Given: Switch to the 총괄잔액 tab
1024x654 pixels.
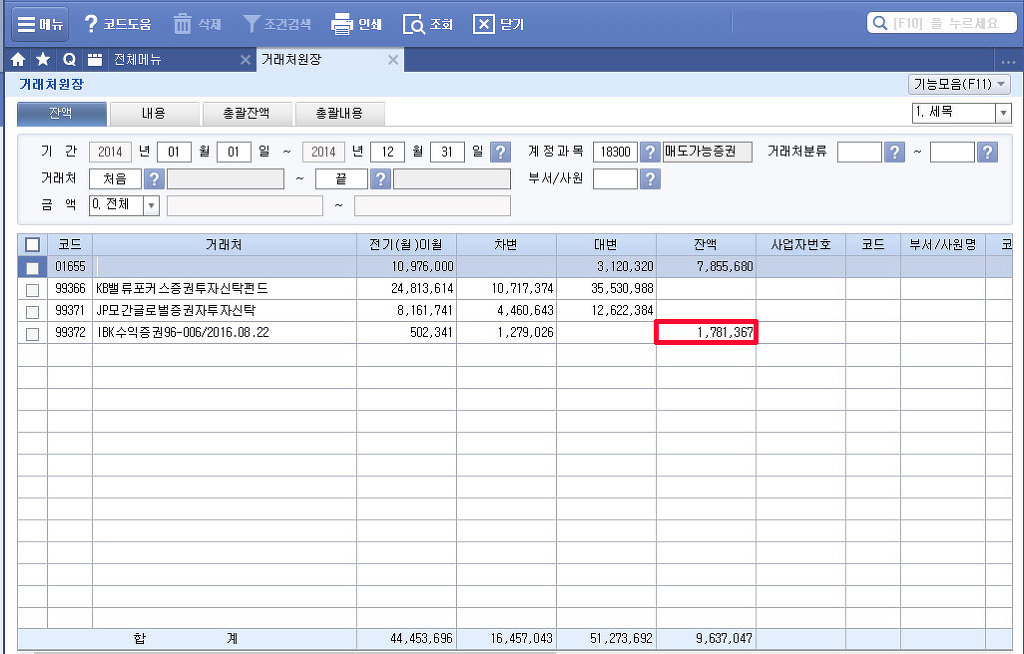Looking at the screenshot, I should pos(247,114).
